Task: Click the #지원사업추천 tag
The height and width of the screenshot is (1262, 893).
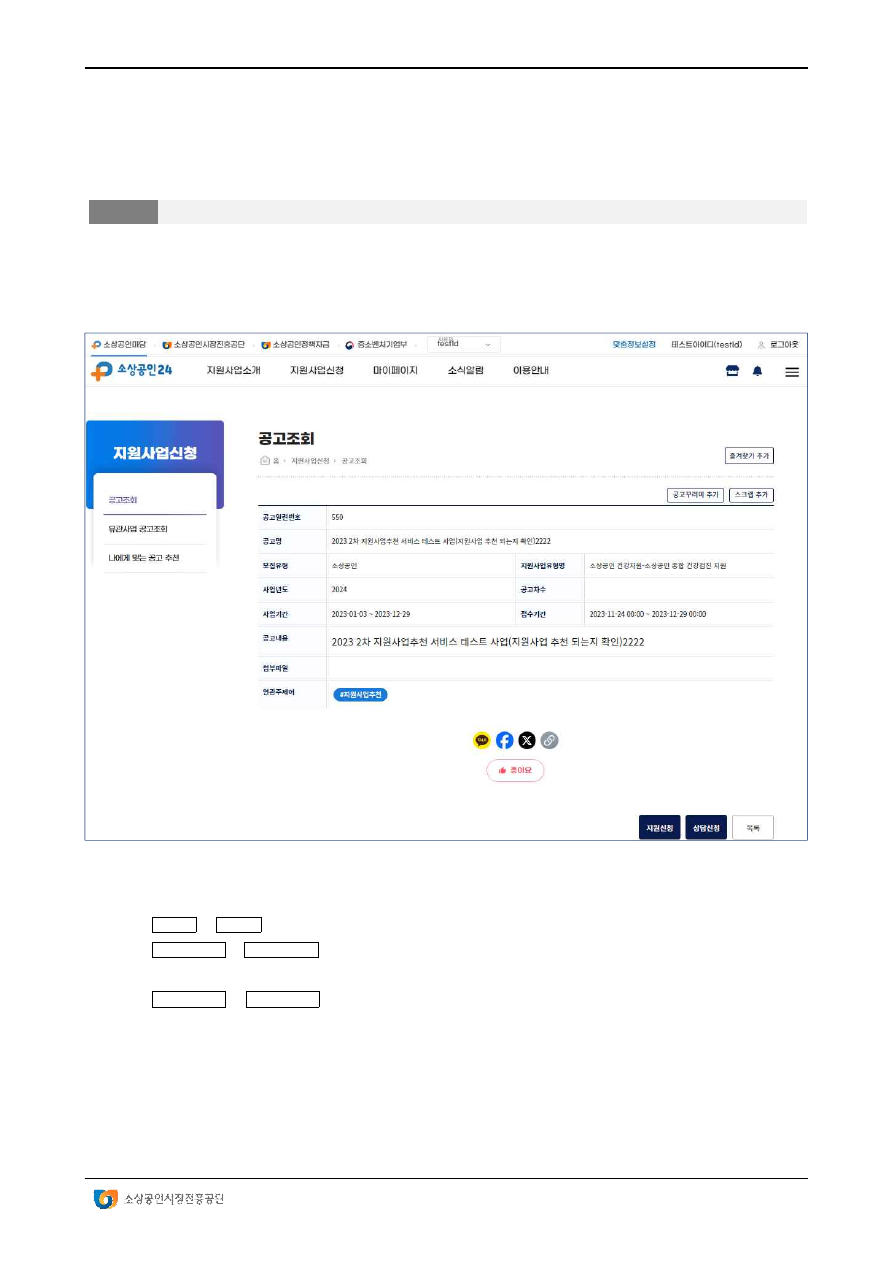Action: (x=360, y=694)
